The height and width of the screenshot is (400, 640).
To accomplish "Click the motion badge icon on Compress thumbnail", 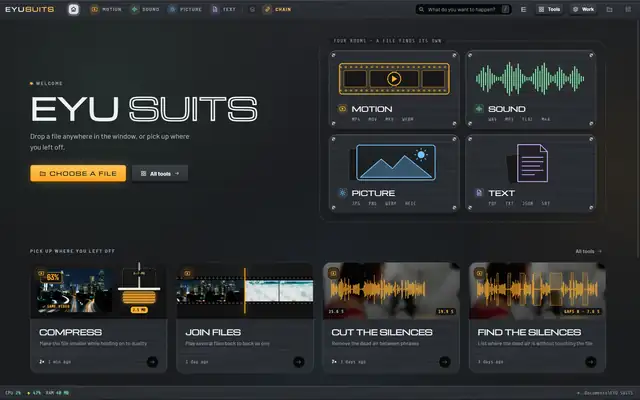I will click(x=41, y=273).
